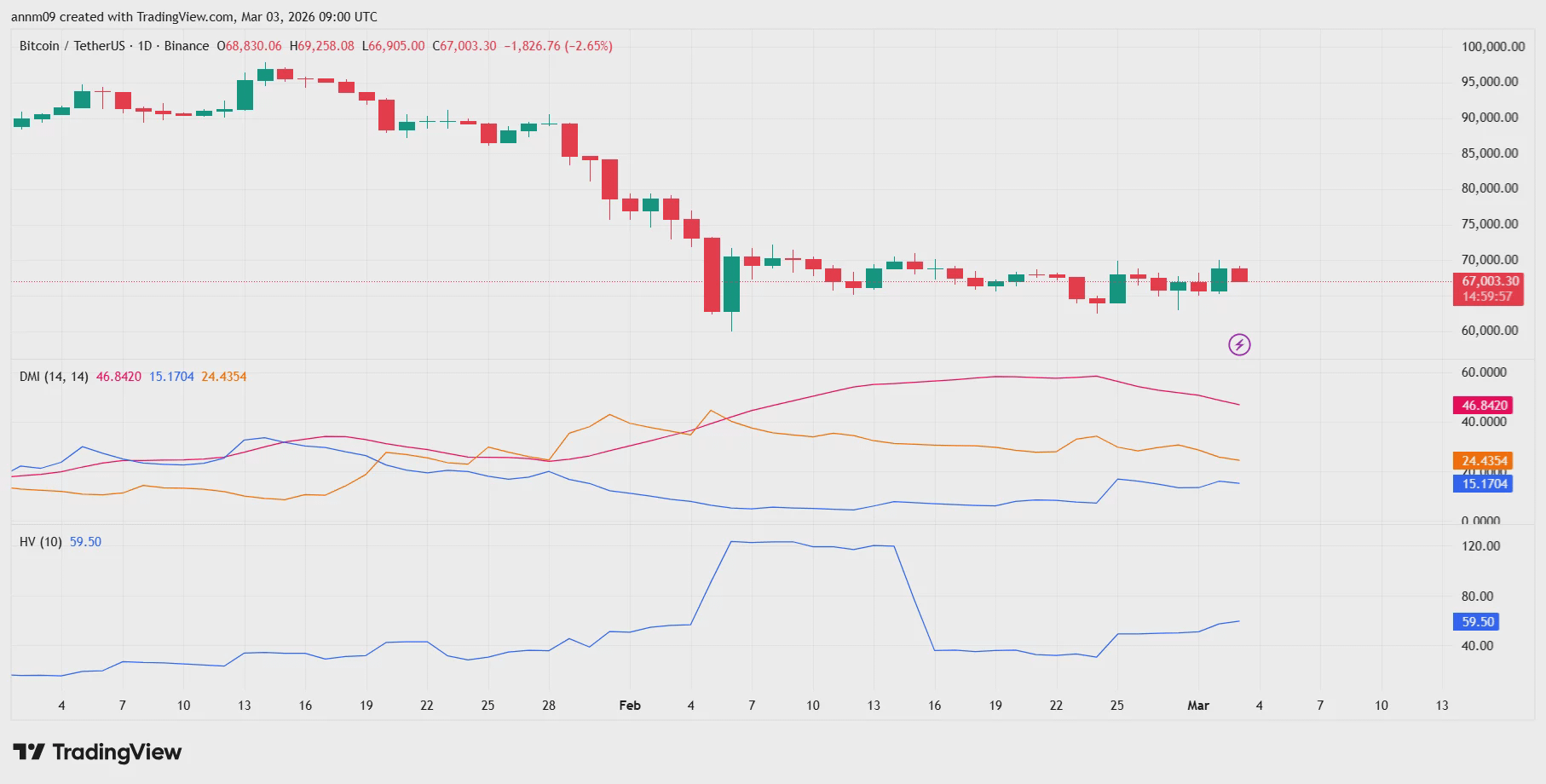Click the blue HV value badge 59.50
The height and width of the screenshot is (784, 1546).
pyautogui.click(x=1476, y=622)
